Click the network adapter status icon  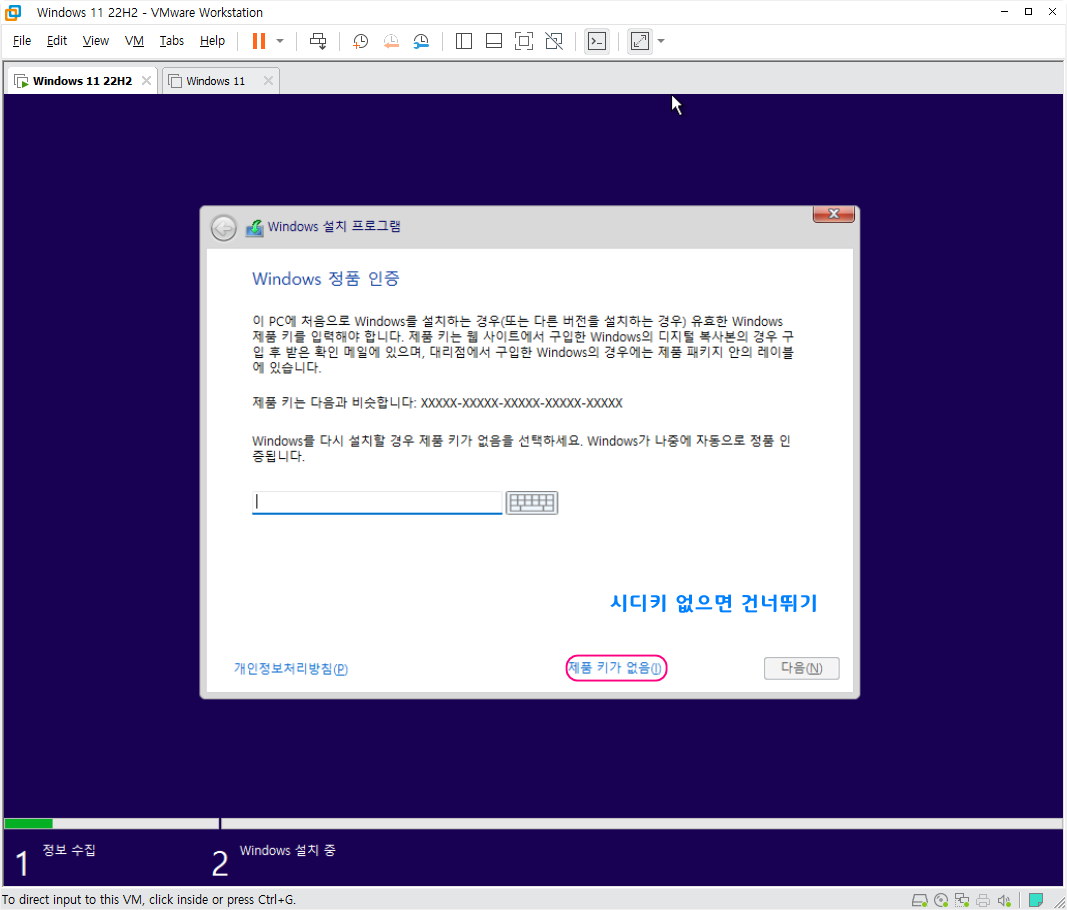coord(962,900)
